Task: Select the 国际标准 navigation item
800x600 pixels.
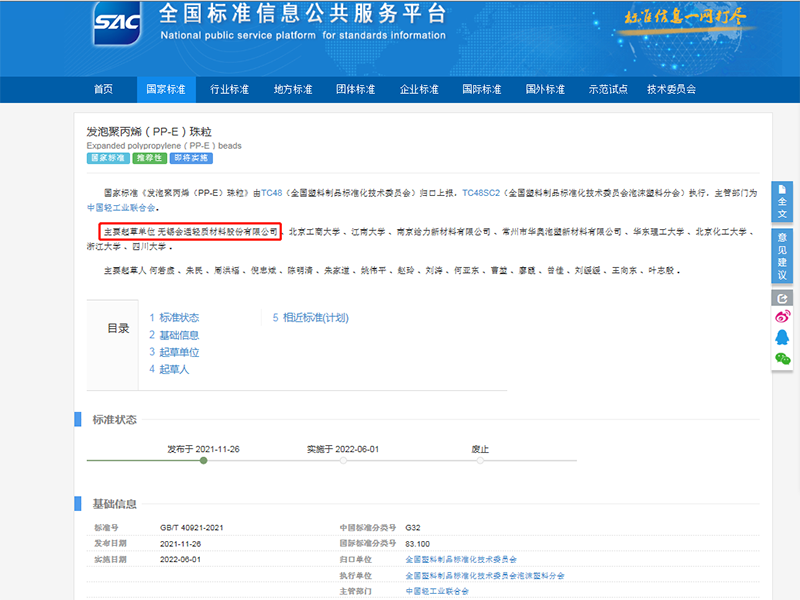Action: tap(483, 89)
